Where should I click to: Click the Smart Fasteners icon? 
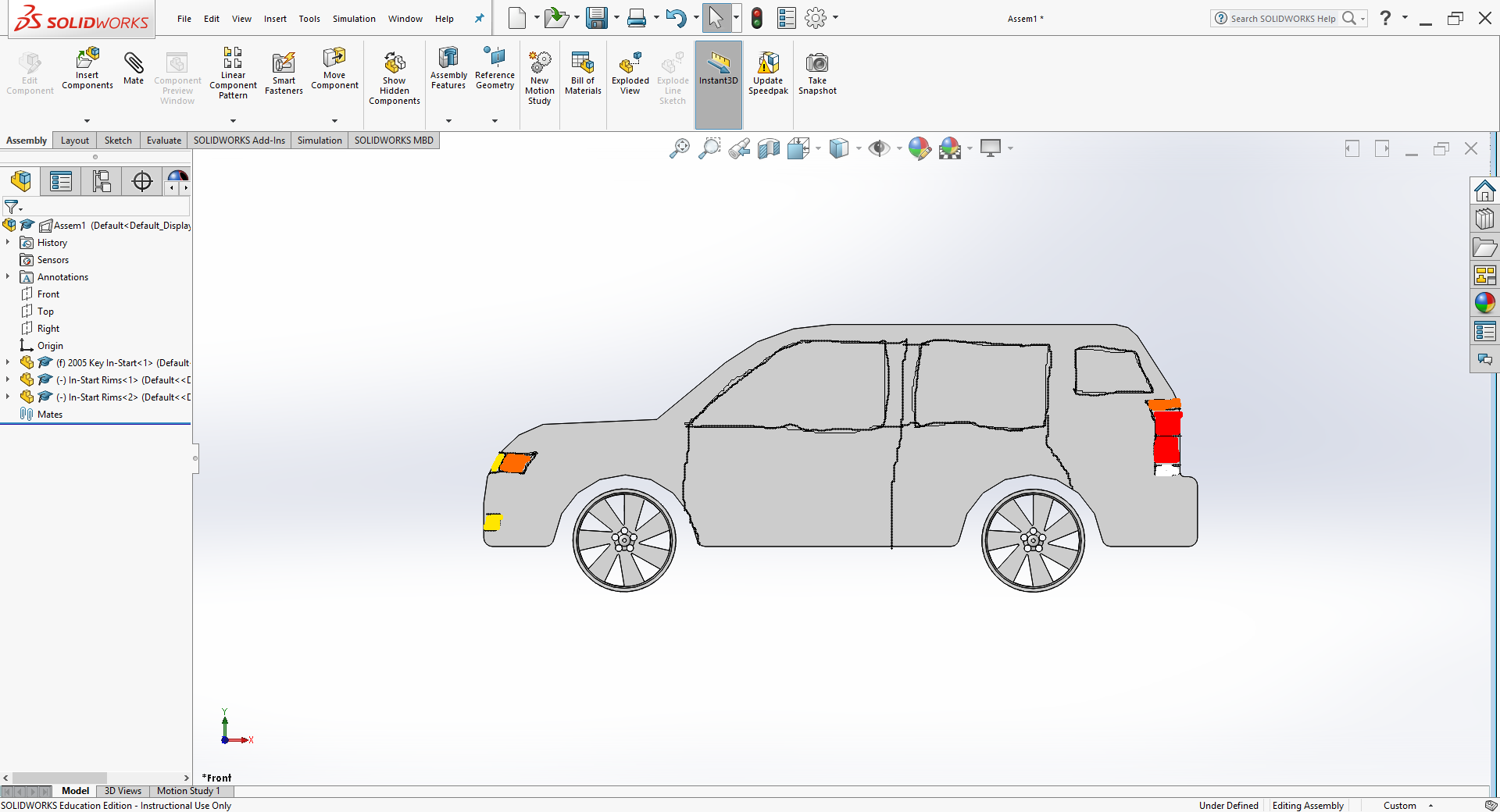coord(284,62)
